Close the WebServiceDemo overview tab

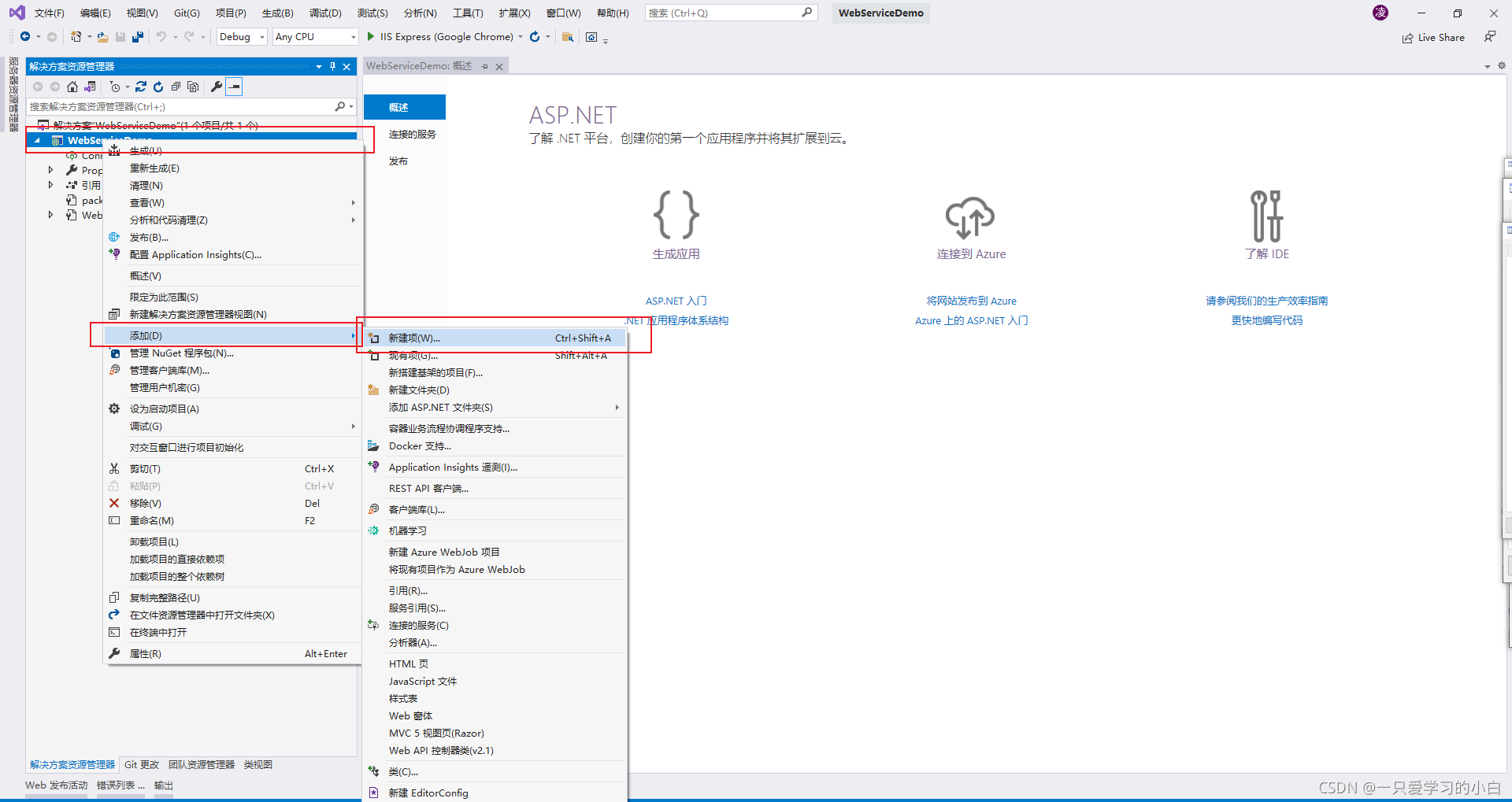click(x=499, y=67)
